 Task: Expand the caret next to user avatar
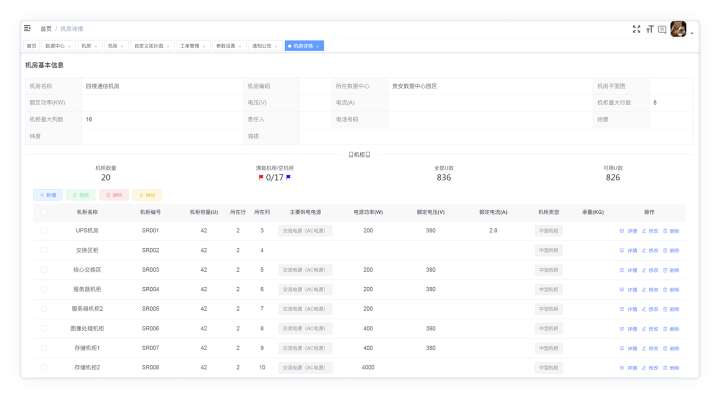(692, 33)
